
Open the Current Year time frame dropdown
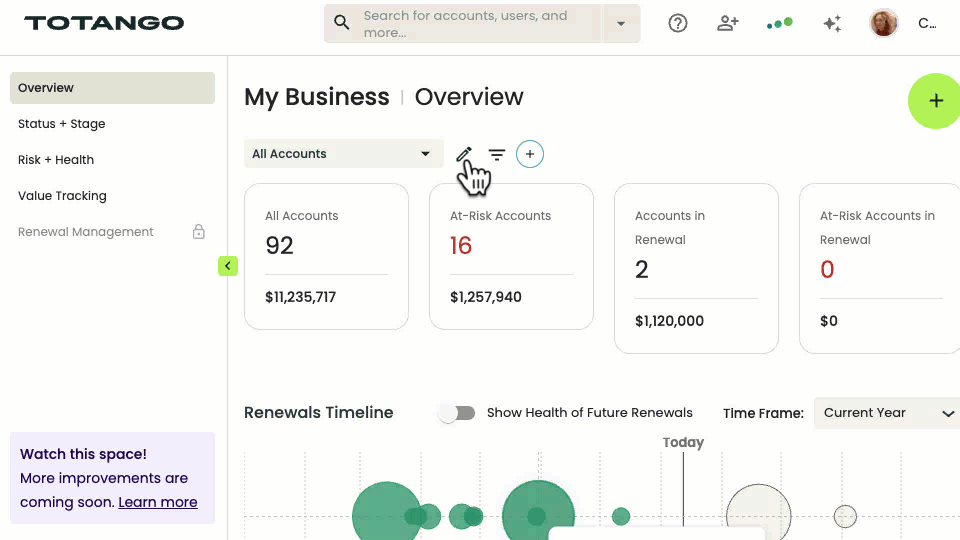887,413
